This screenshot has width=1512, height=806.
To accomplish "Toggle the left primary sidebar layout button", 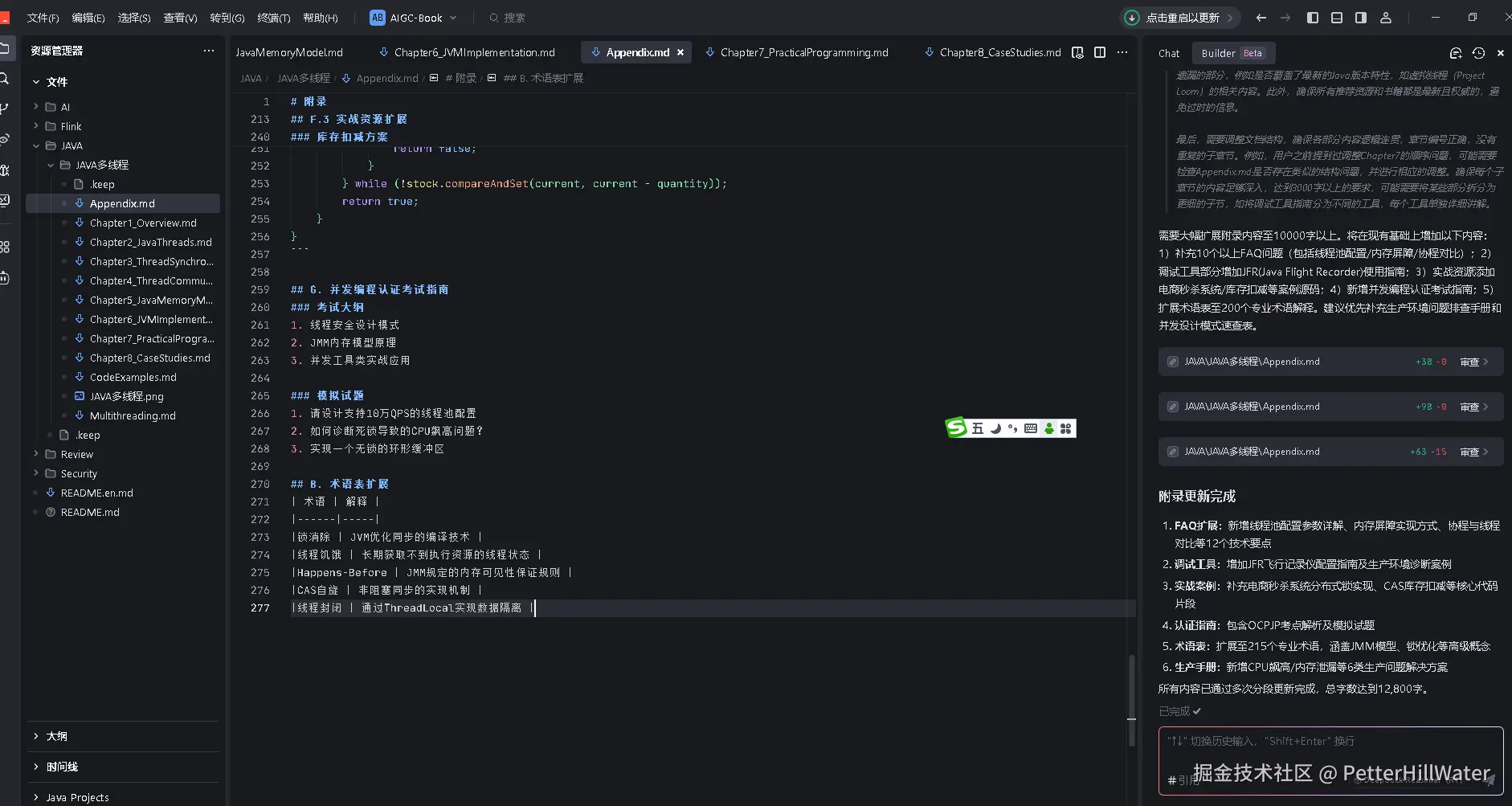I will 1313,18.
